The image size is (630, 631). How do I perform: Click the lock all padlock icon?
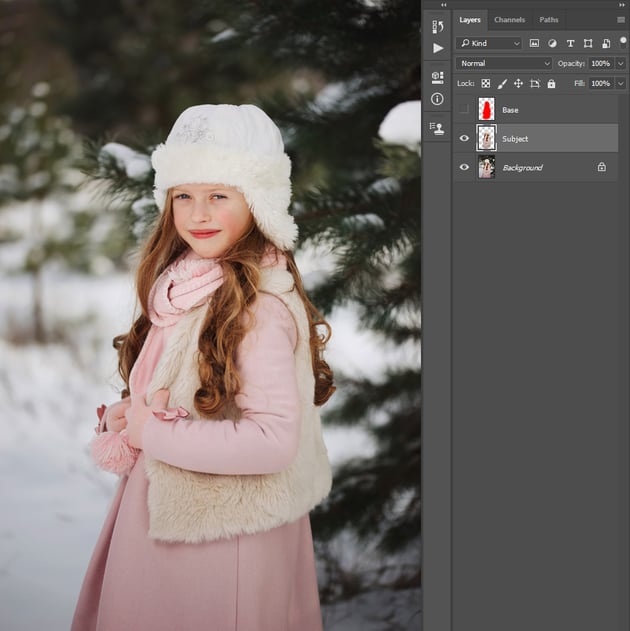point(551,84)
